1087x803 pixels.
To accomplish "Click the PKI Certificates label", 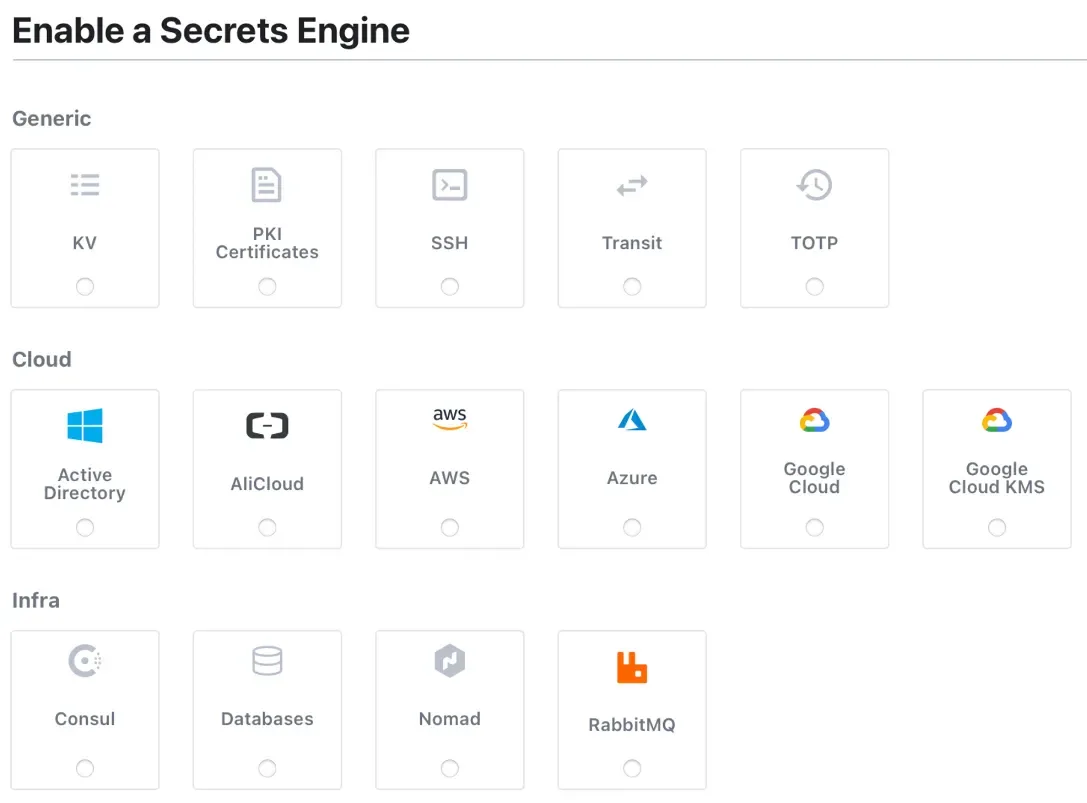I will [267, 243].
